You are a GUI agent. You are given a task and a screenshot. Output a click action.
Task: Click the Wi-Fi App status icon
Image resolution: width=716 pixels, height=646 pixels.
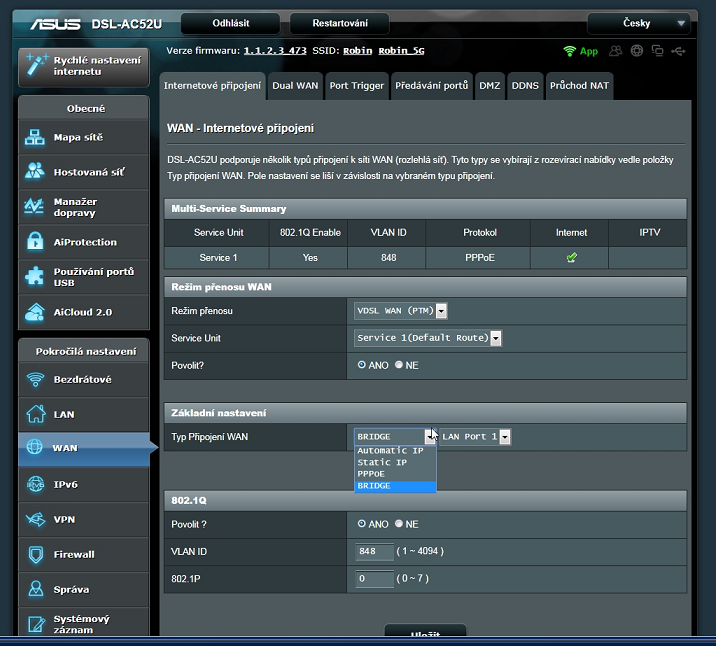tap(580, 50)
